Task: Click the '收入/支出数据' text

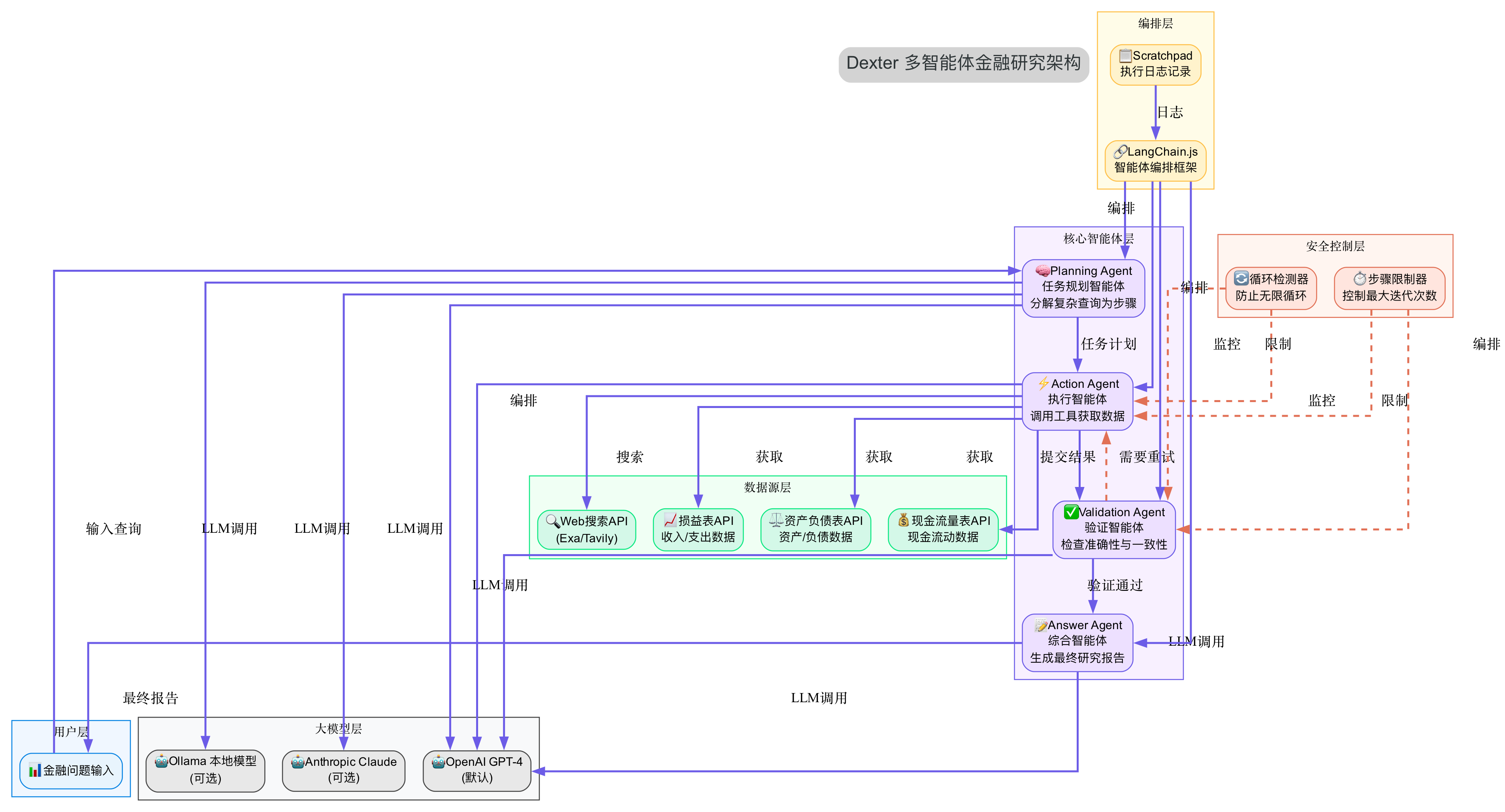Action: [x=698, y=537]
